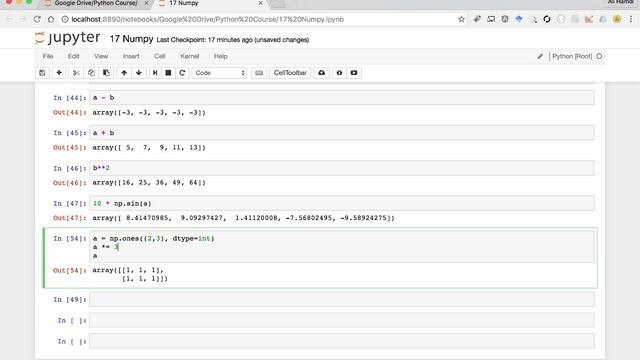The height and width of the screenshot is (360, 640).
Task: Open the Insert menu
Action: 131,56
